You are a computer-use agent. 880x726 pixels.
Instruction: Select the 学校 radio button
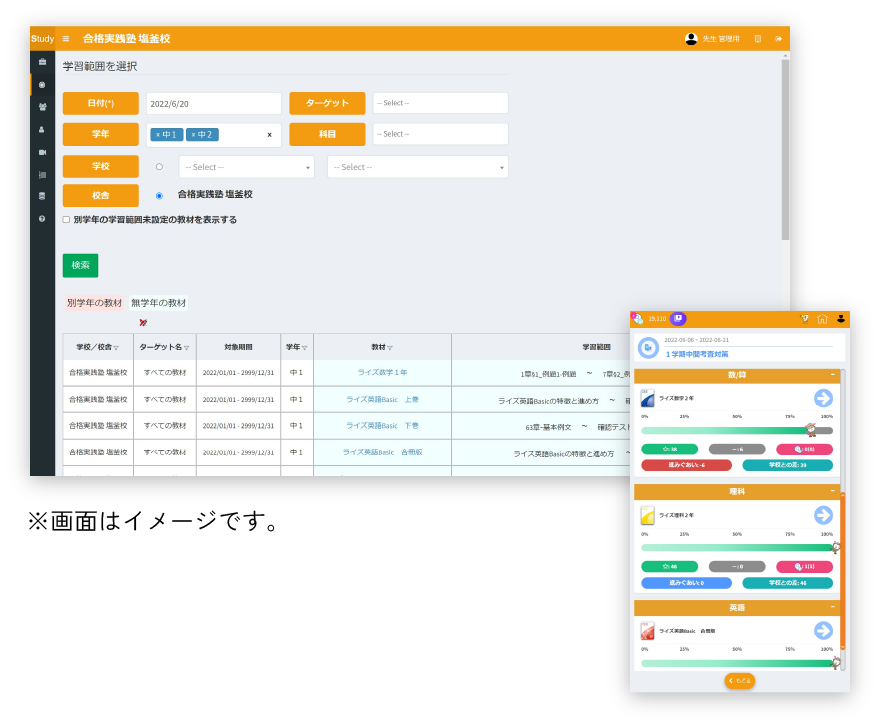point(159,167)
